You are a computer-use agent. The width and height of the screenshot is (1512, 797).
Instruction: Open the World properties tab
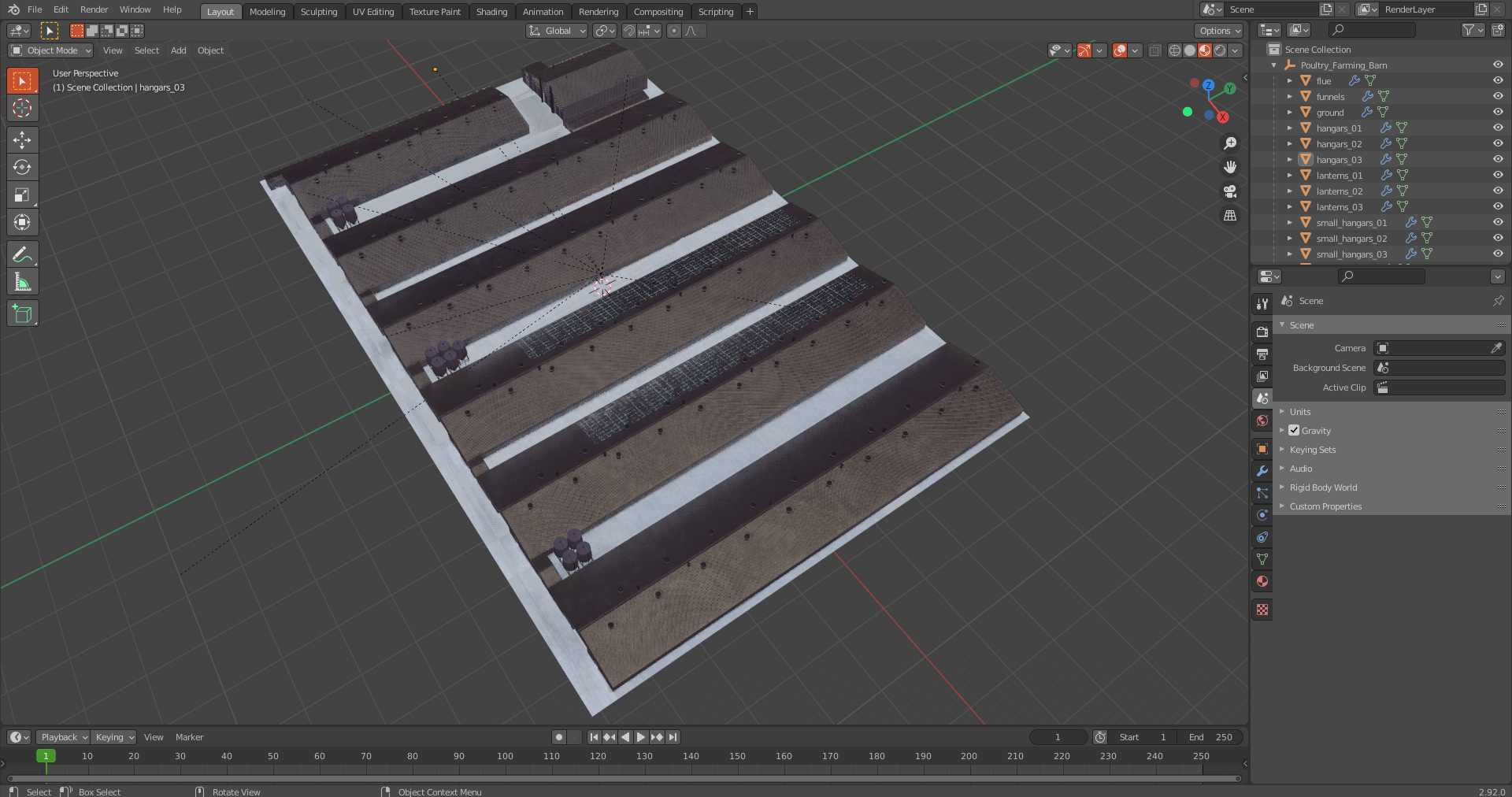coord(1262,421)
